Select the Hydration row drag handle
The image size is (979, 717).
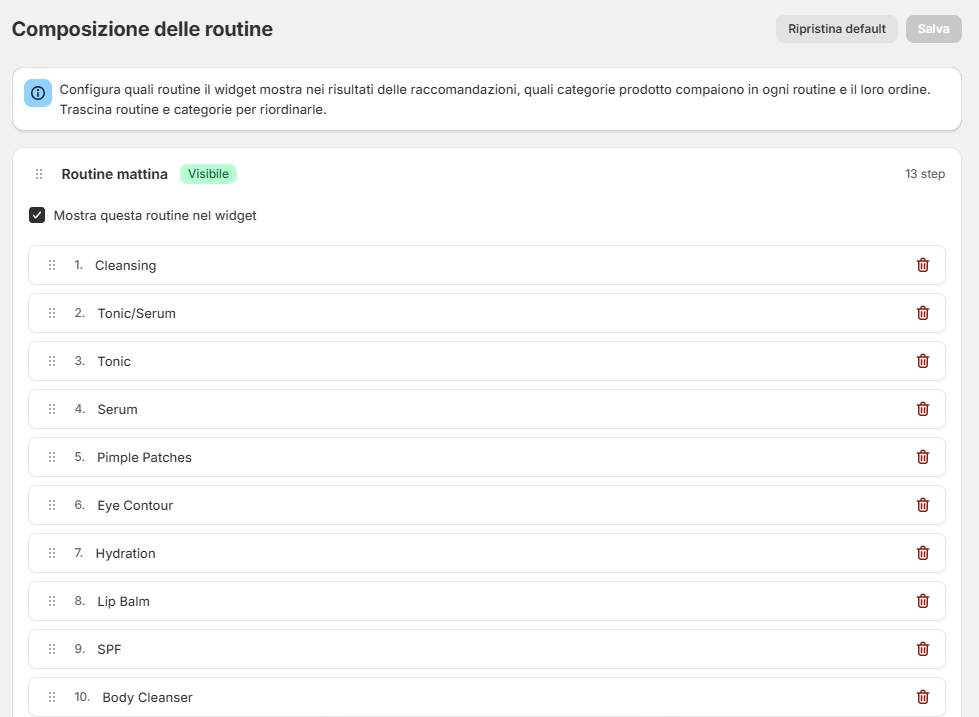[x=52, y=553]
